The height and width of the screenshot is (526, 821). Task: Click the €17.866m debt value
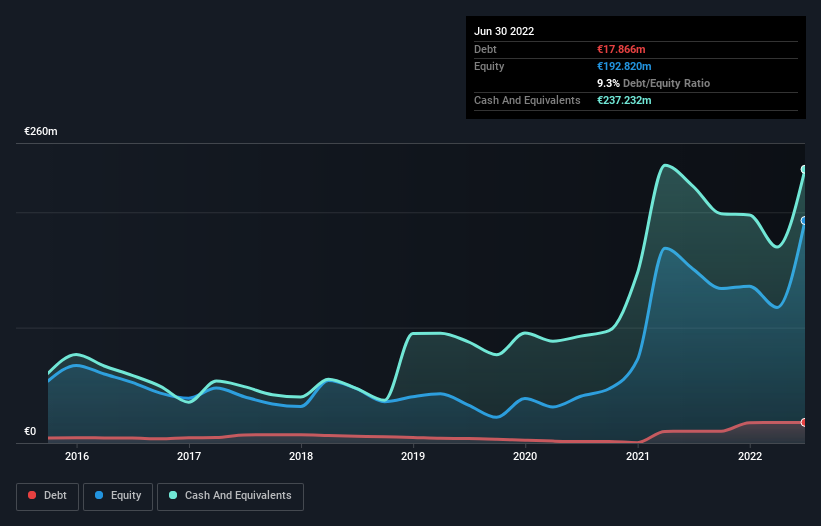(x=621, y=49)
